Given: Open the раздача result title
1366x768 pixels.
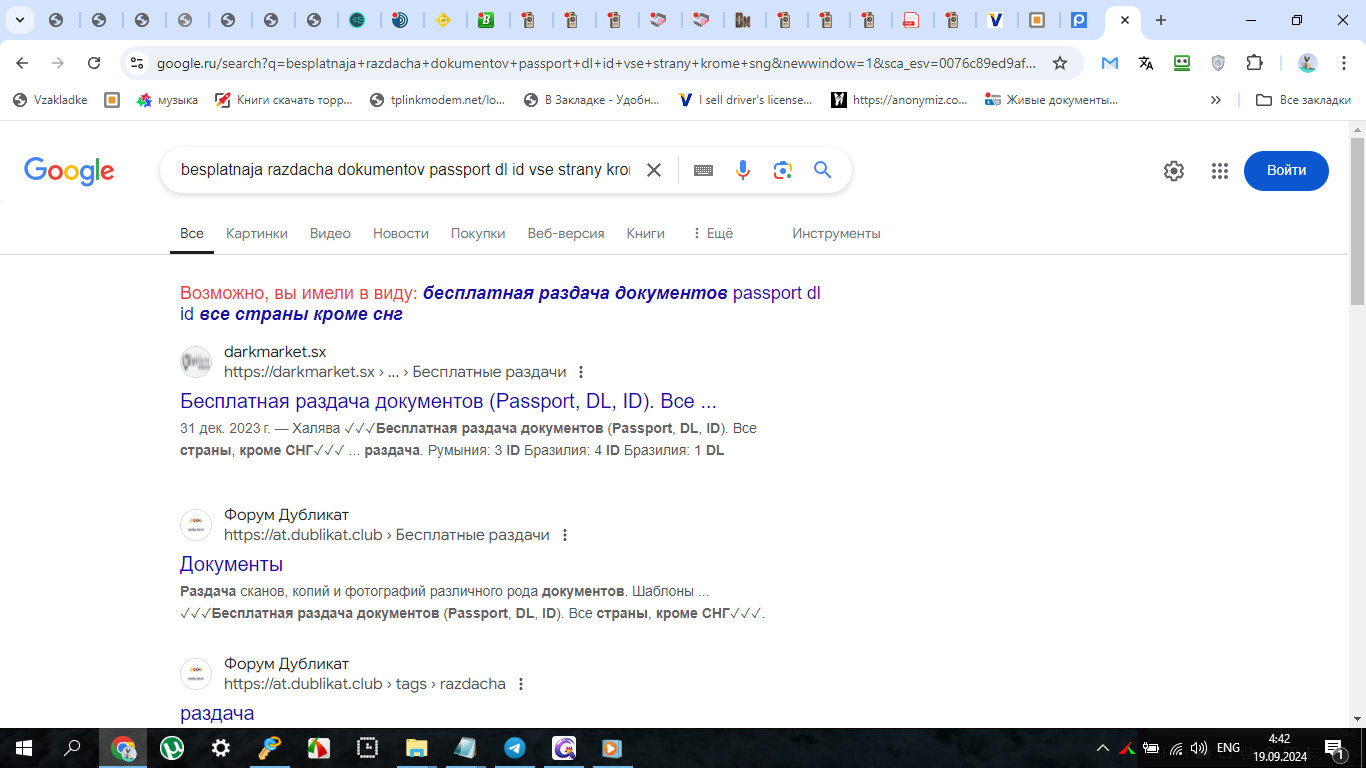Looking at the screenshot, I should point(217,713).
